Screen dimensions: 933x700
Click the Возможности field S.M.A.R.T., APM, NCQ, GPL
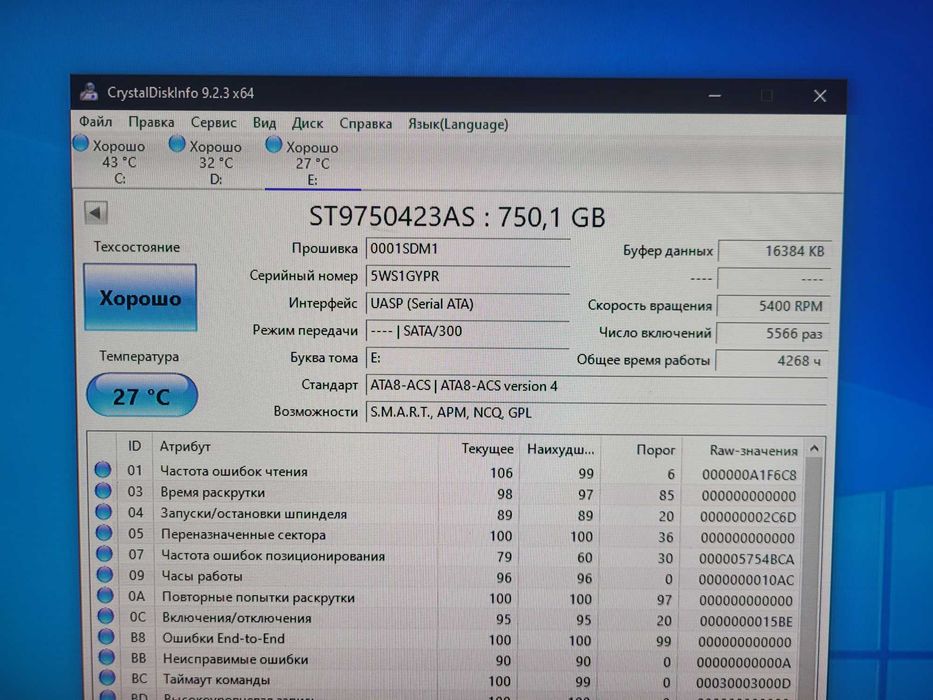click(x=596, y=412)
